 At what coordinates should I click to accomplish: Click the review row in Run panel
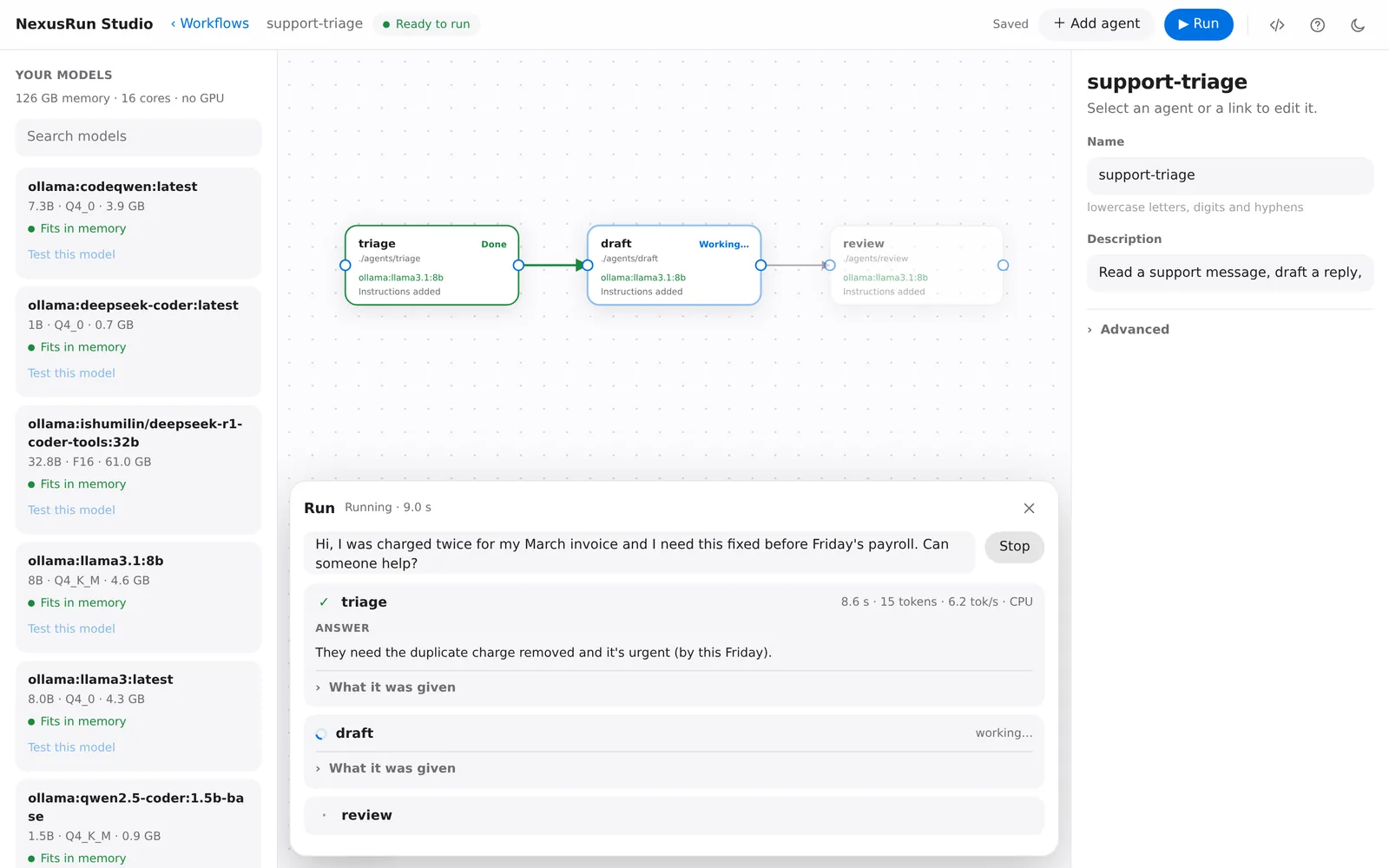coord(674,816)
